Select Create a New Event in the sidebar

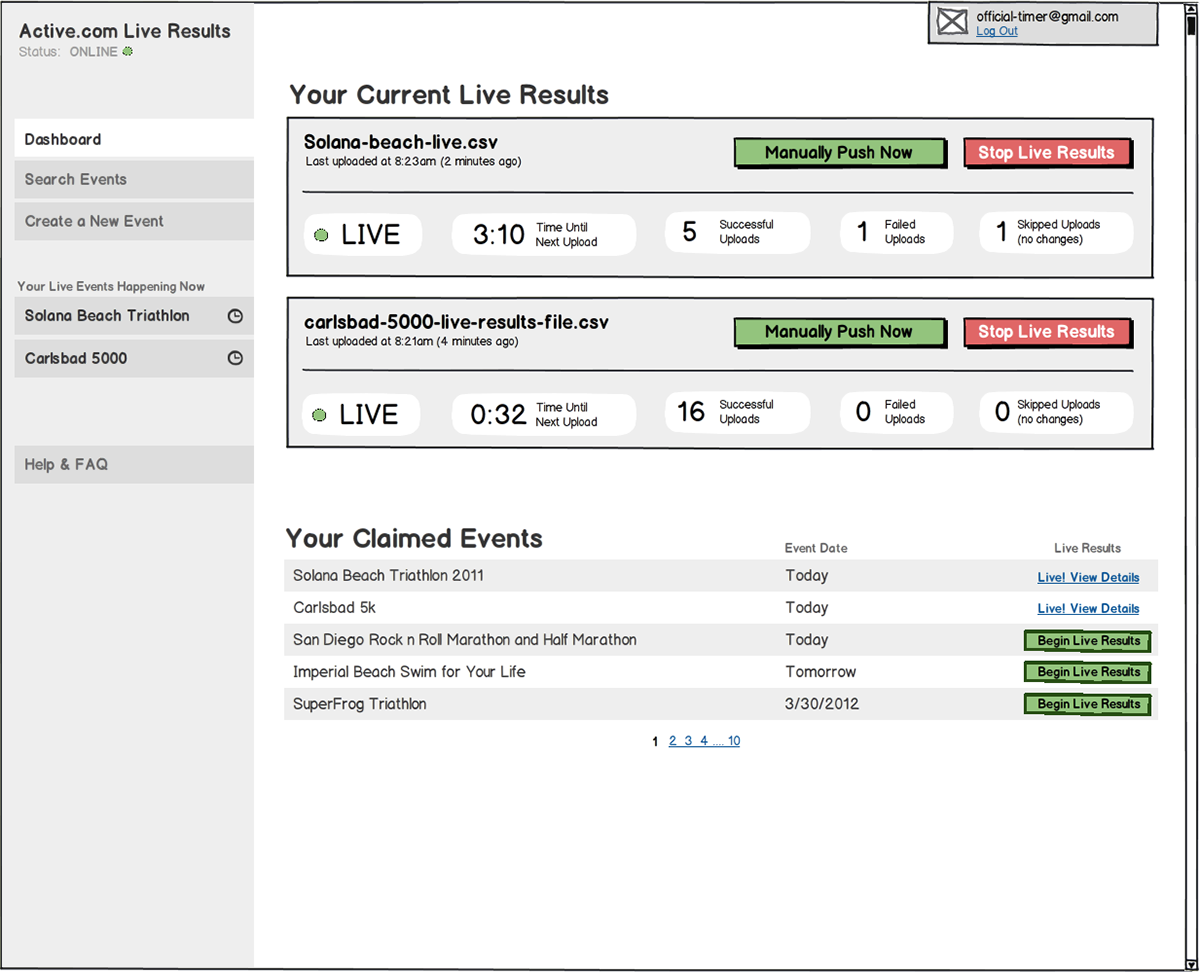click(134, 221)
